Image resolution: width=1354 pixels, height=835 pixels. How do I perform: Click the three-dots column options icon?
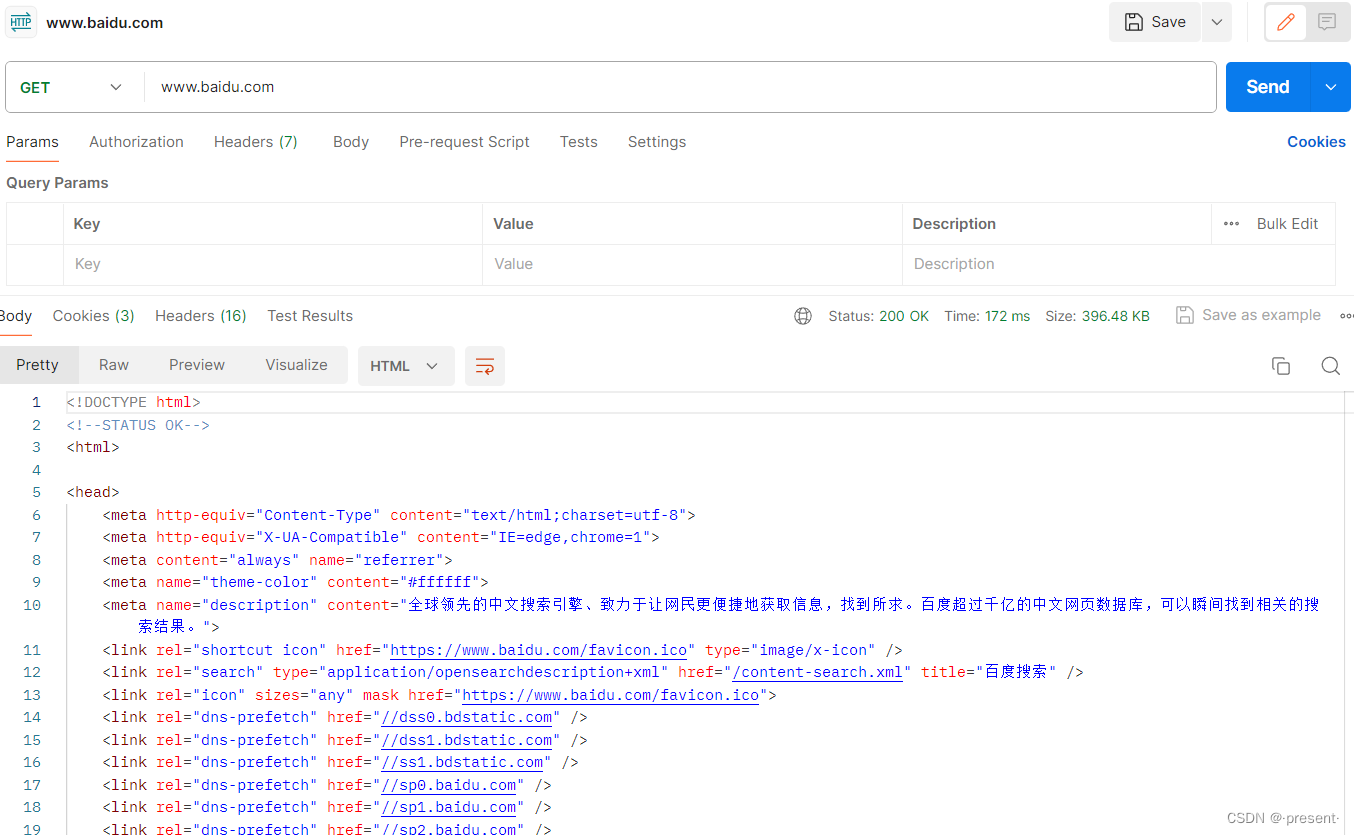[x=1231, y=224]
